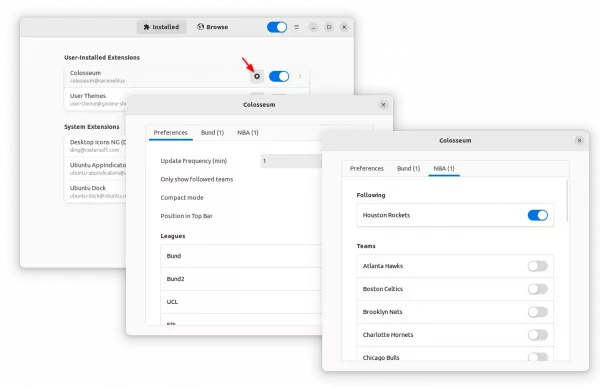The width and height of the screenshot is (600, 387).
Task: Open NBA (1) tab in middle Colosseum window
Action: point(248,132)
